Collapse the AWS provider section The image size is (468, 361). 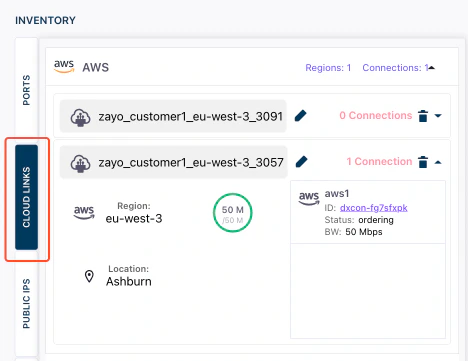click(x=432, y=68)
